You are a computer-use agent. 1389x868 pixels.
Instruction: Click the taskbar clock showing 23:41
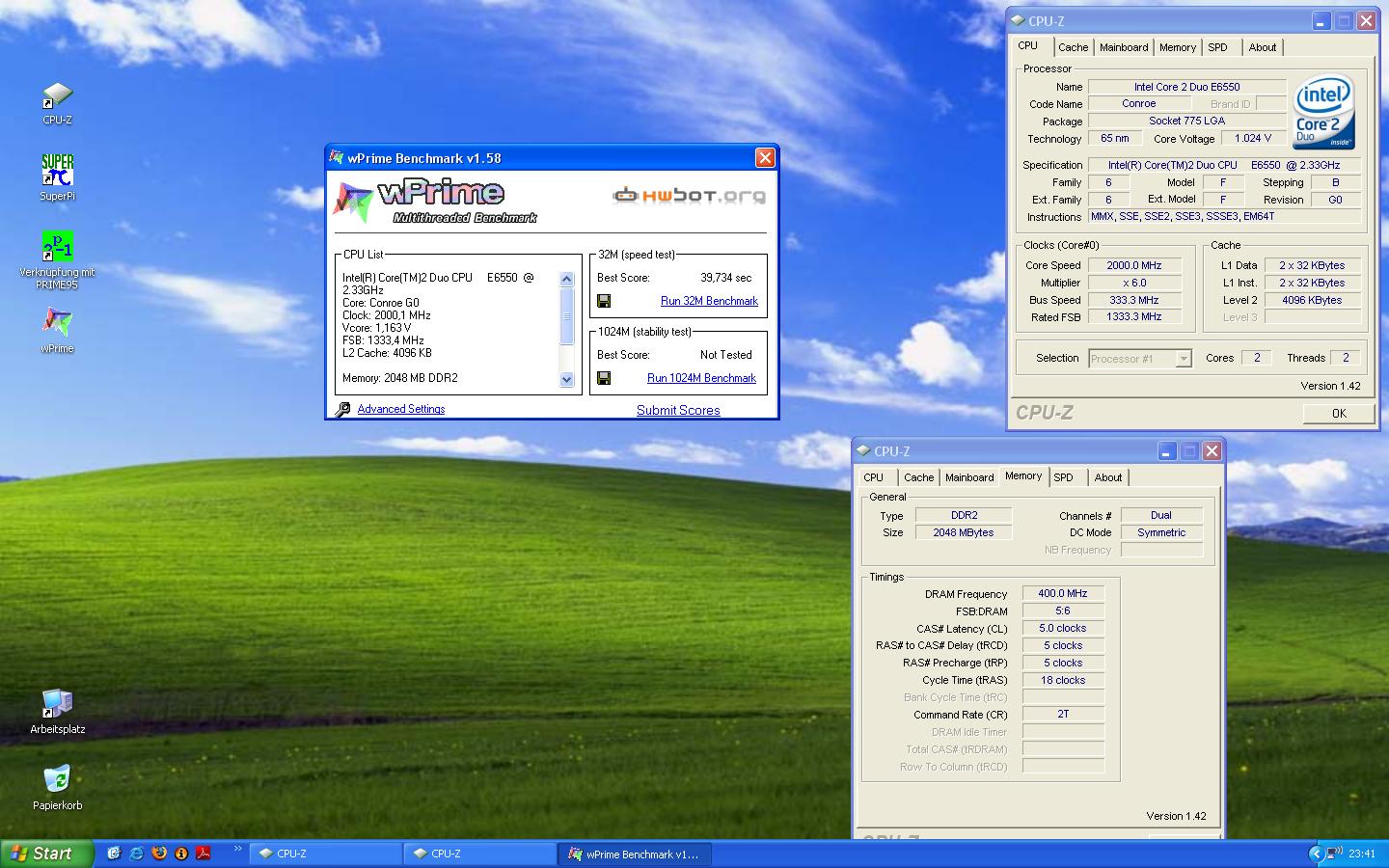coord(1362,854)
